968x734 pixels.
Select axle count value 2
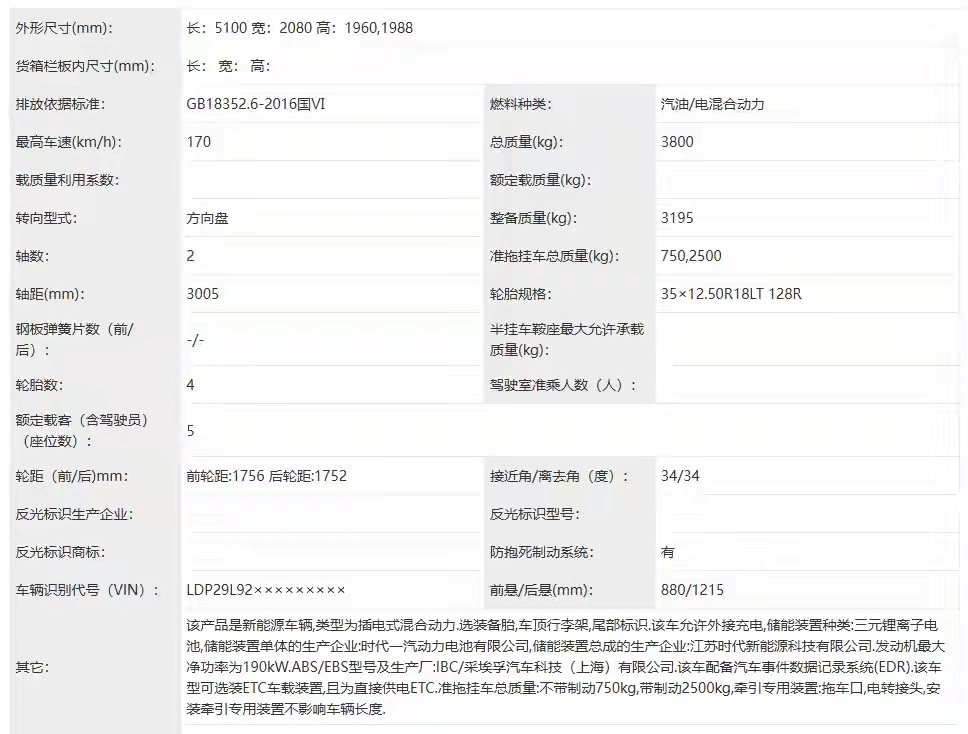(x=190, y=256)
